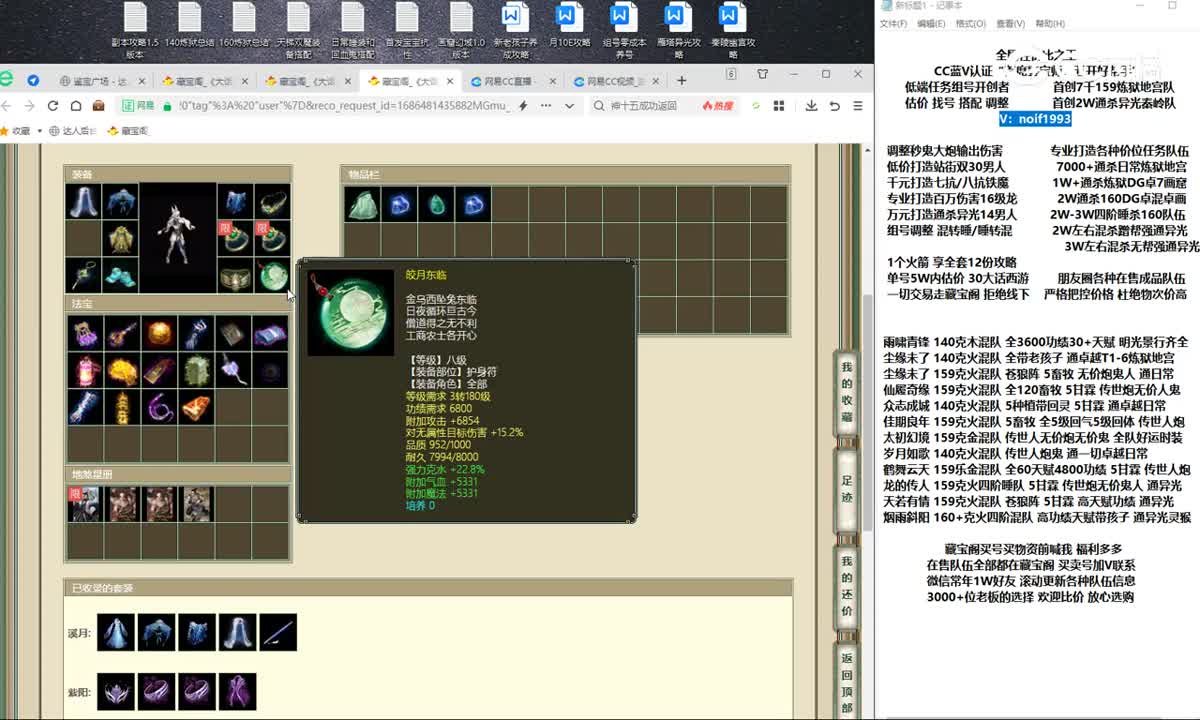Select the first card in 地煞星册
Image resolution: width=1200 pixels, height=720 pixels.
coord(85,504)
